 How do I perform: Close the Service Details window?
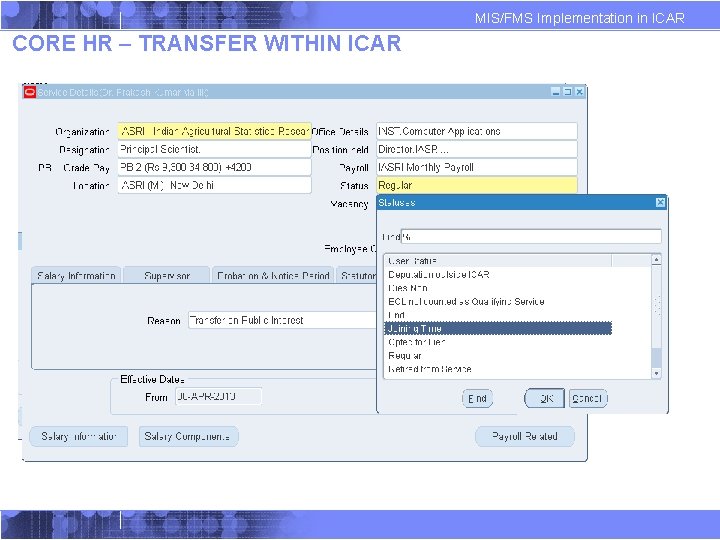(579, 92)
